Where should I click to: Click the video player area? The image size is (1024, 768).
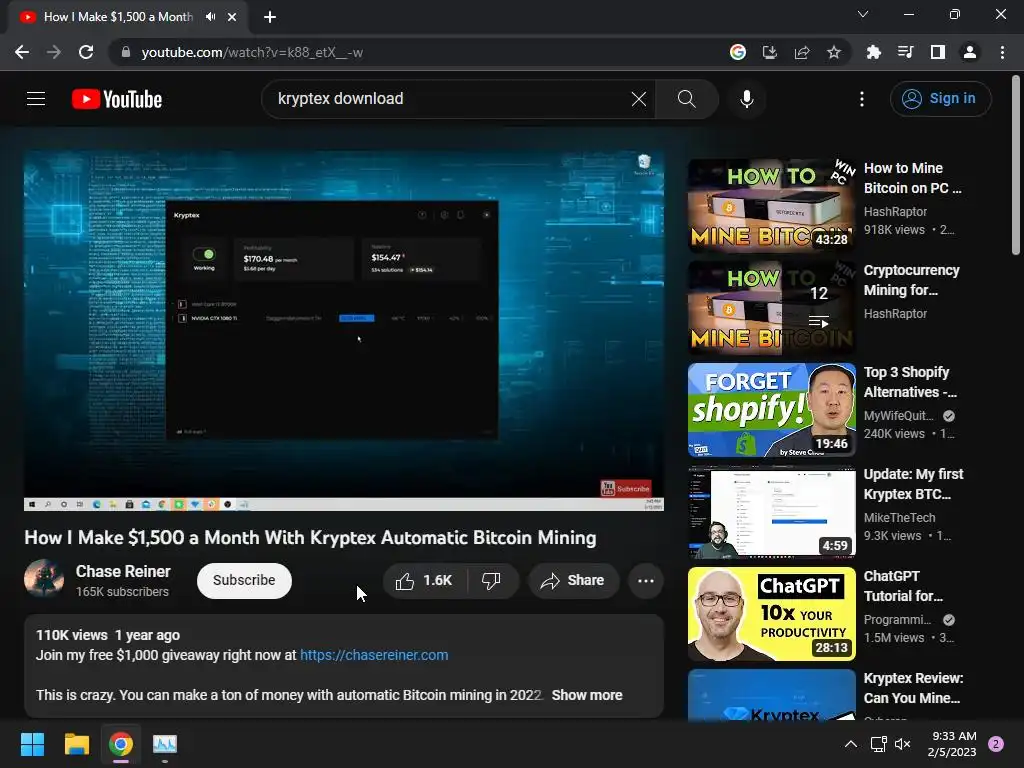tap(344, 330)
